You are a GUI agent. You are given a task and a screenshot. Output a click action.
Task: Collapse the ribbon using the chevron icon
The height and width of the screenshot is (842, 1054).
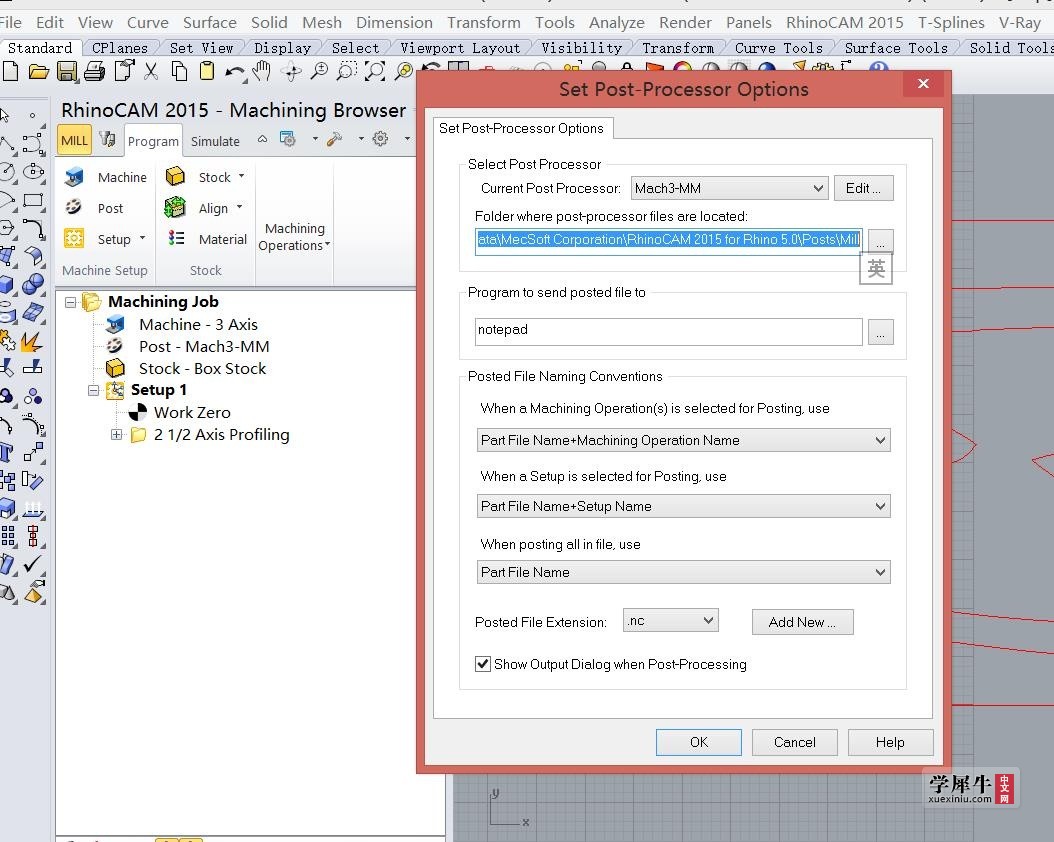(263, 139)
